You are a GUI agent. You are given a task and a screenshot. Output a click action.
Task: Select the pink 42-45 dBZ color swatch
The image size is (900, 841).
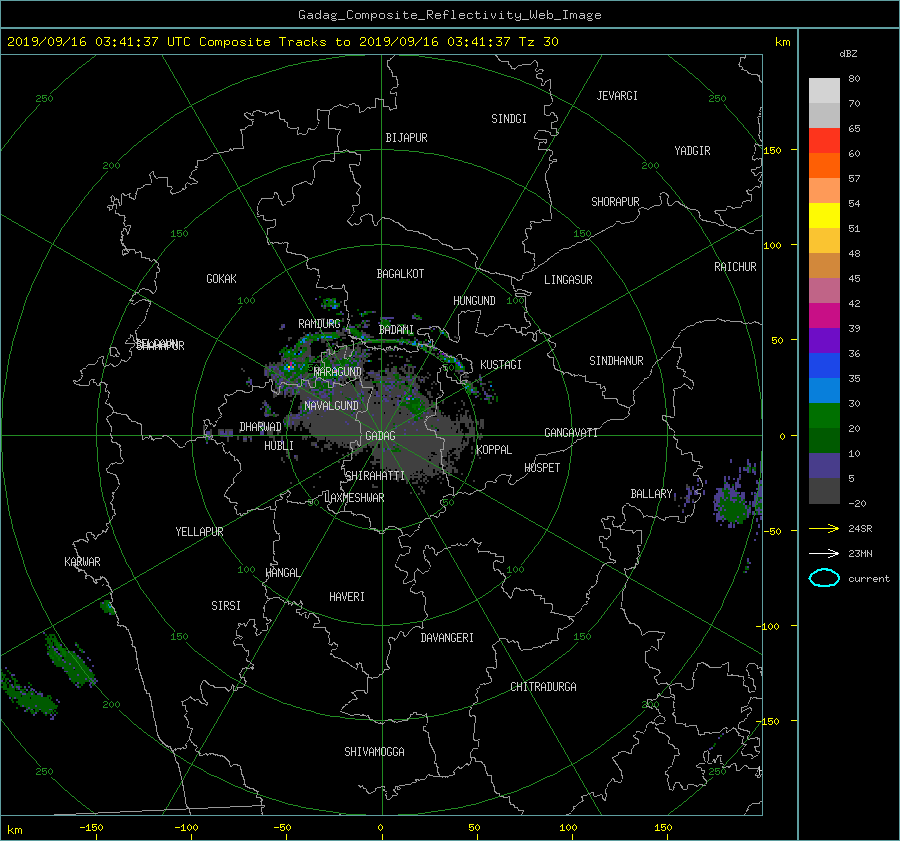[x=824, y=290]
